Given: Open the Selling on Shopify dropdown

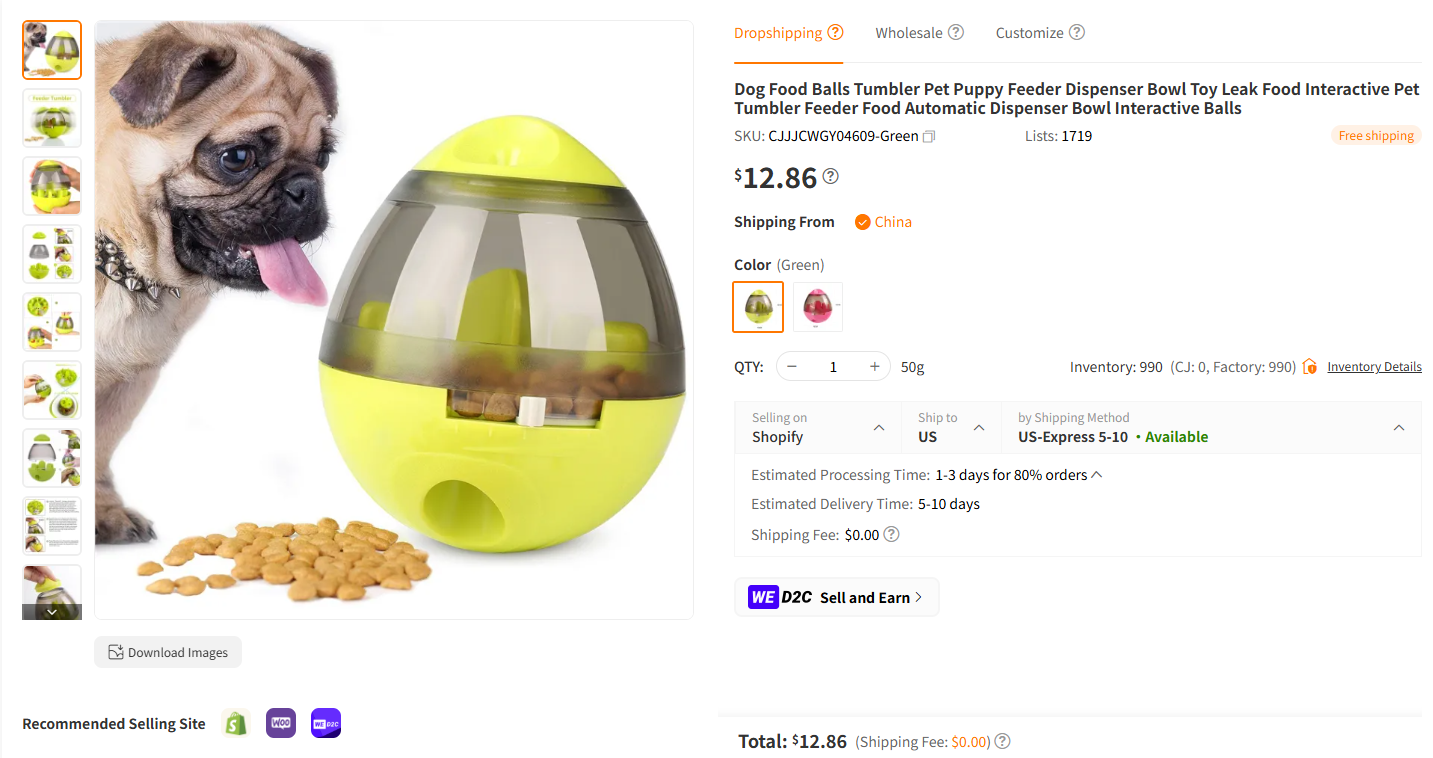Looking at the screenshot, I should (880, 427).
